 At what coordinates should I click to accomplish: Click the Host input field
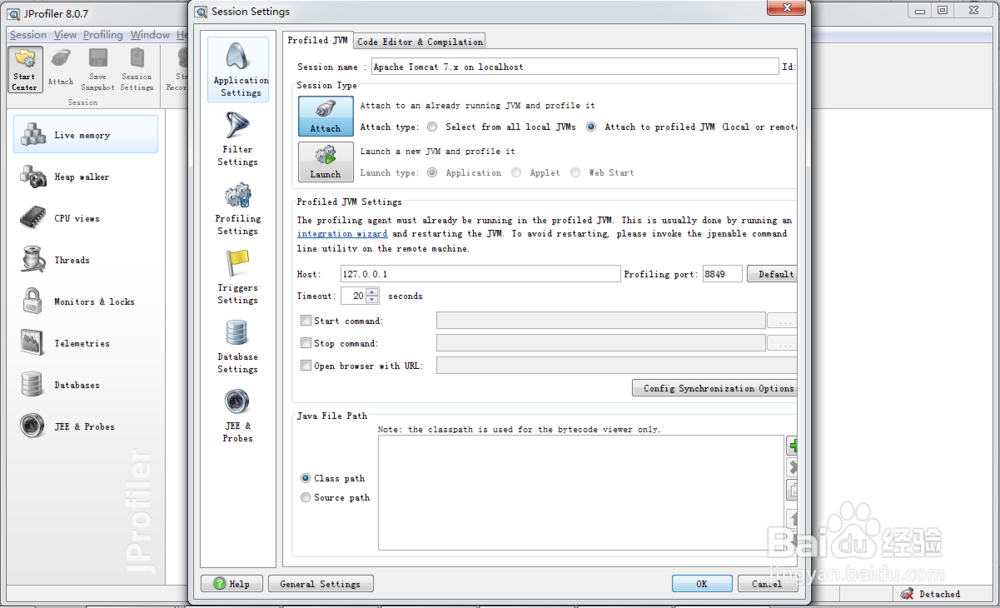tap(480, 274)
